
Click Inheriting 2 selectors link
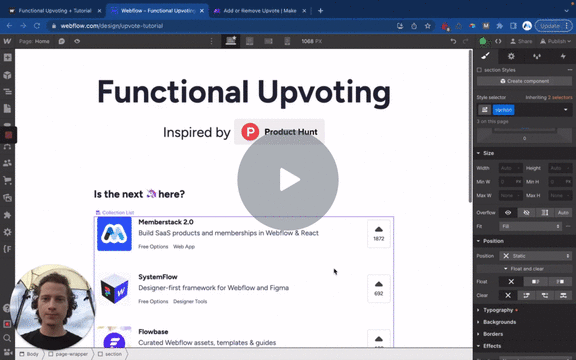(549, 97)
